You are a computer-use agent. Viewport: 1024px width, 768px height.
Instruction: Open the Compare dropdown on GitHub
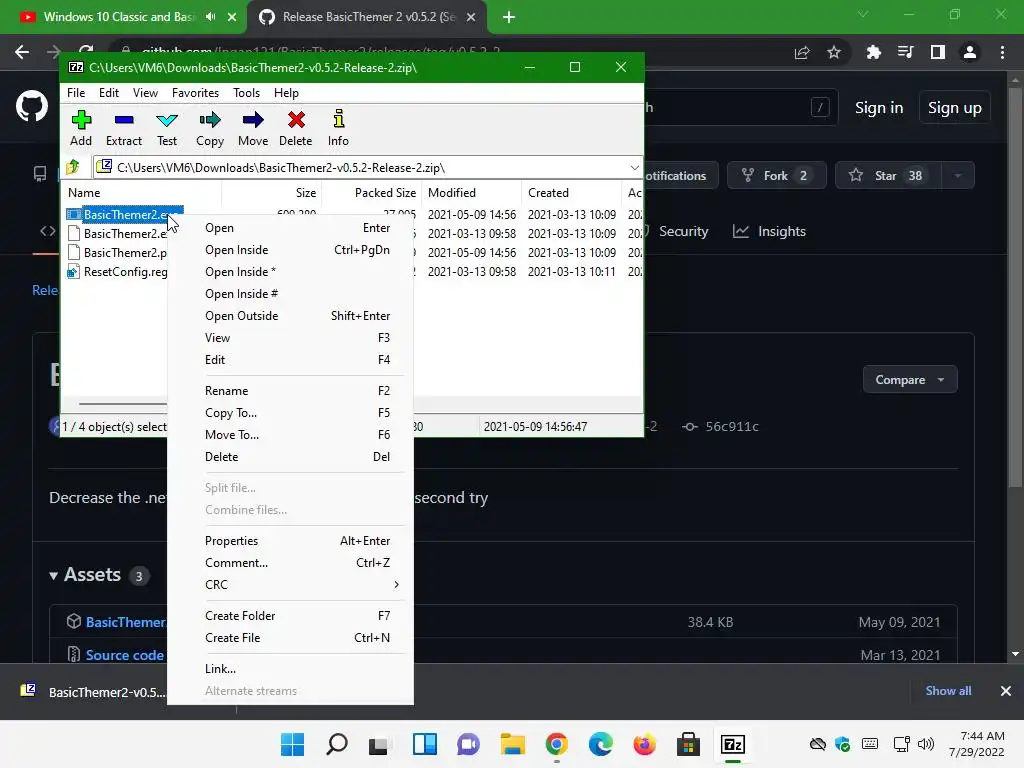click(910, 379)
